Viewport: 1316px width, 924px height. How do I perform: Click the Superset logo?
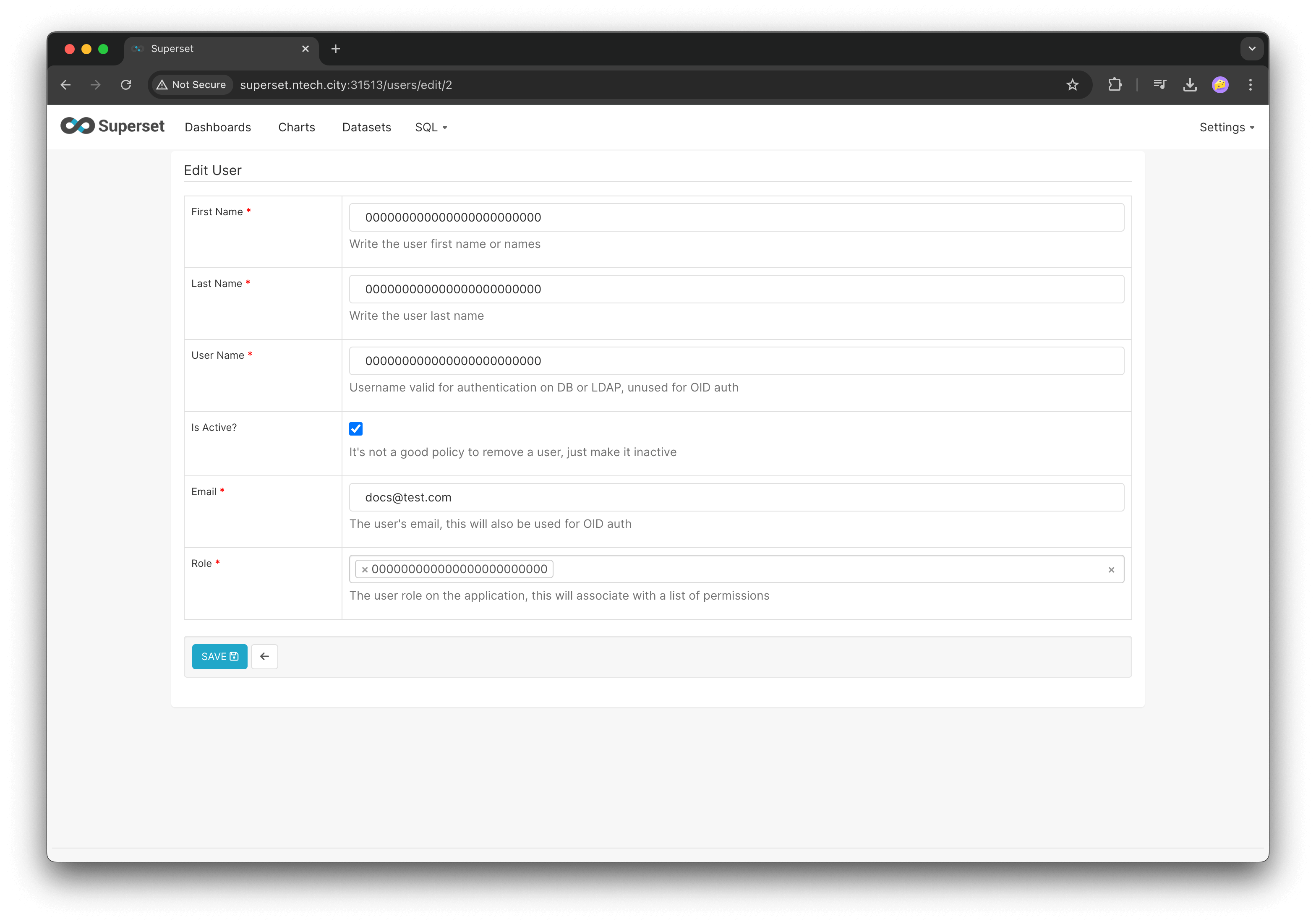pyautogui.click(x=112, y=126)
